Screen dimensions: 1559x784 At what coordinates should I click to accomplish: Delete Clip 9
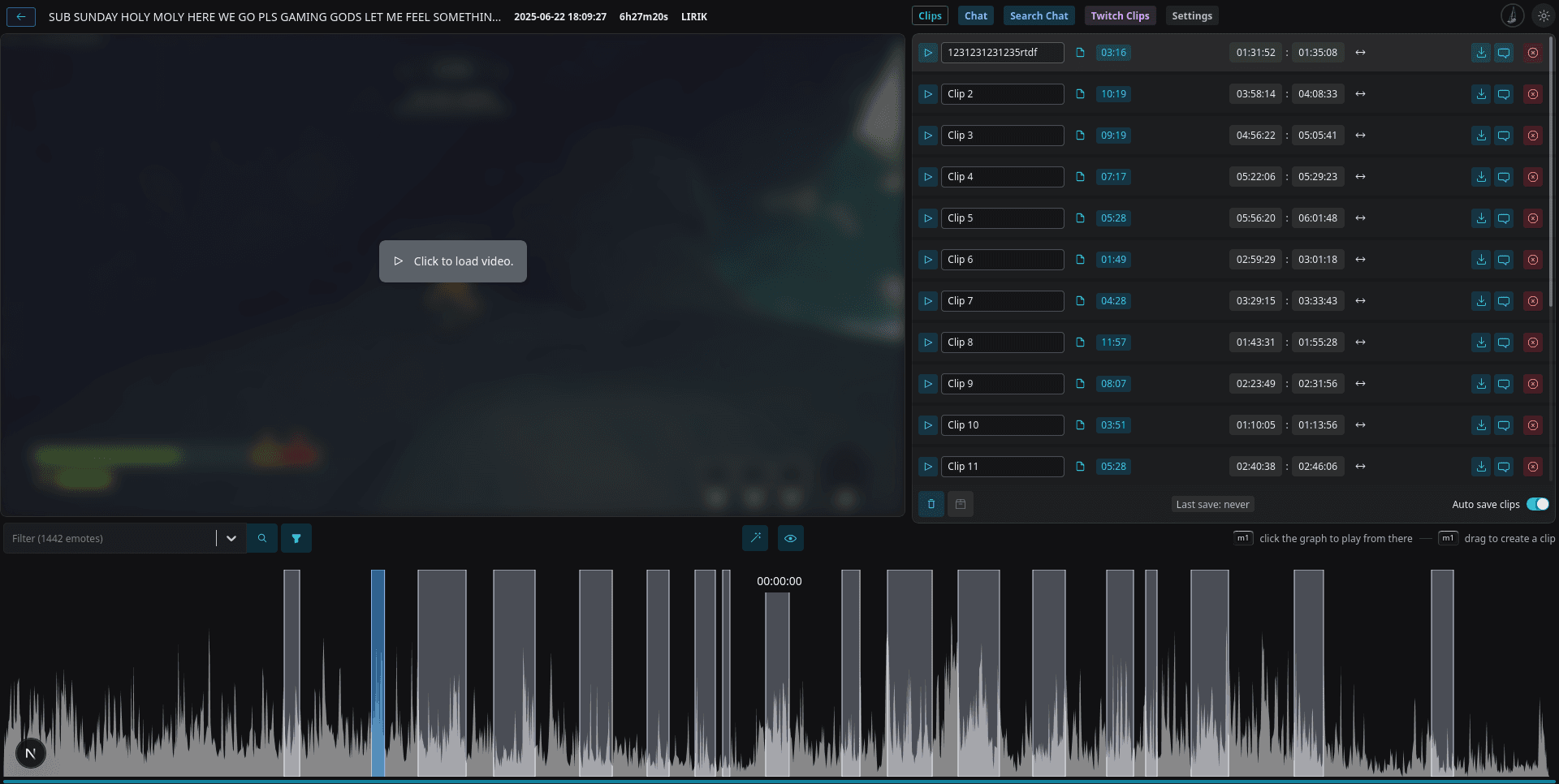[1533, 384]
